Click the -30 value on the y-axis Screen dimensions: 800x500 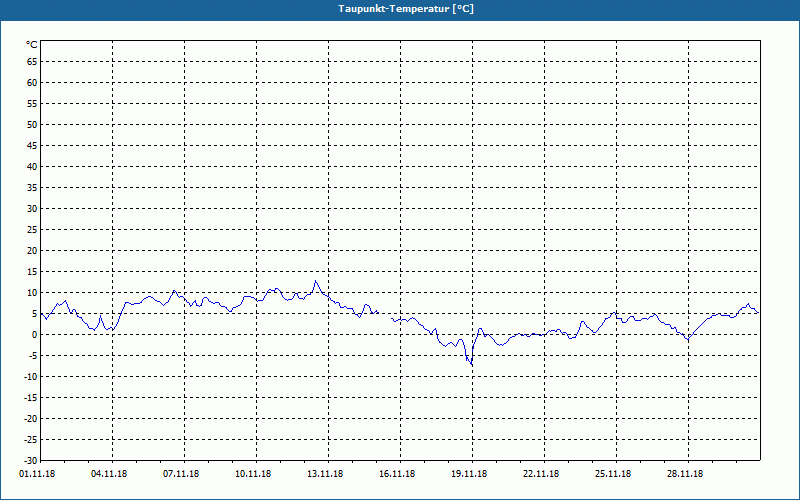(31, 461)
